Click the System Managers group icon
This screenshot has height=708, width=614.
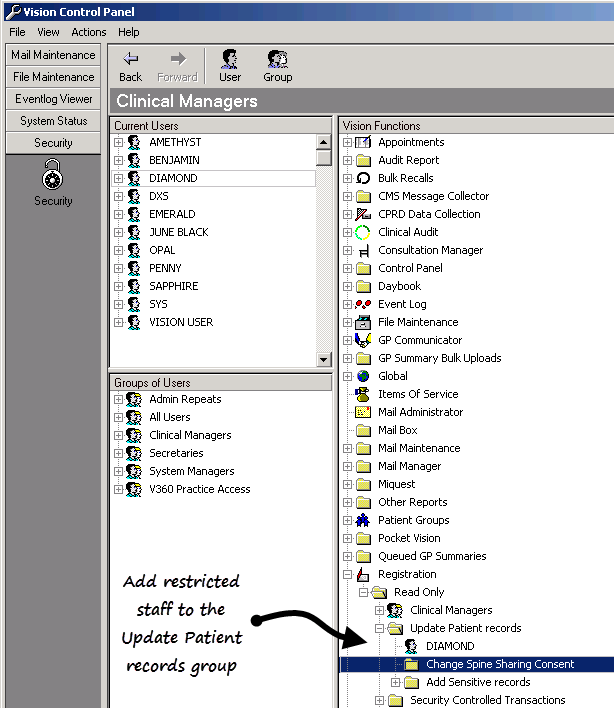point(134,471)
